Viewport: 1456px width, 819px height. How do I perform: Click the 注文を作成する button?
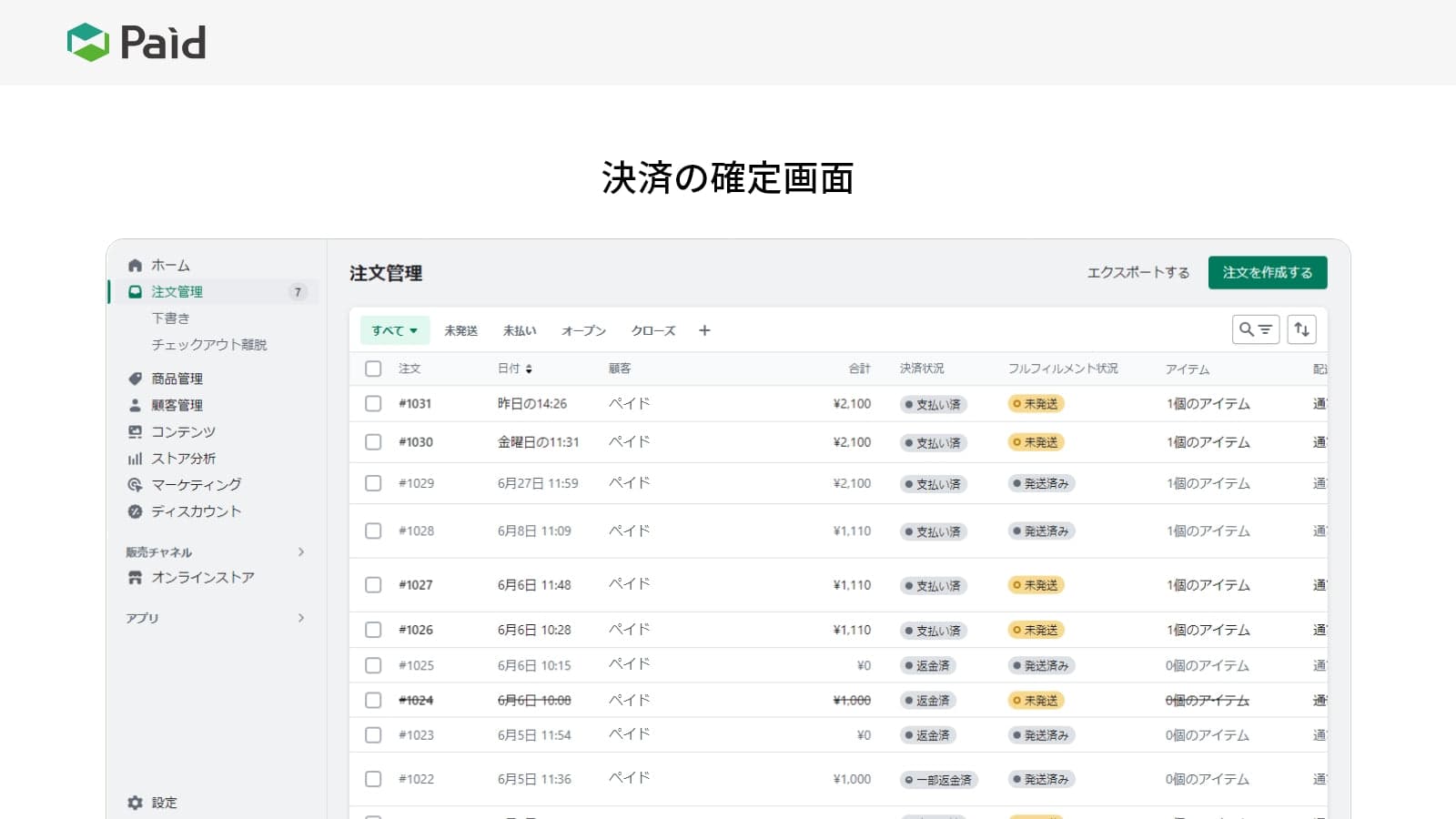[1267, 272]
